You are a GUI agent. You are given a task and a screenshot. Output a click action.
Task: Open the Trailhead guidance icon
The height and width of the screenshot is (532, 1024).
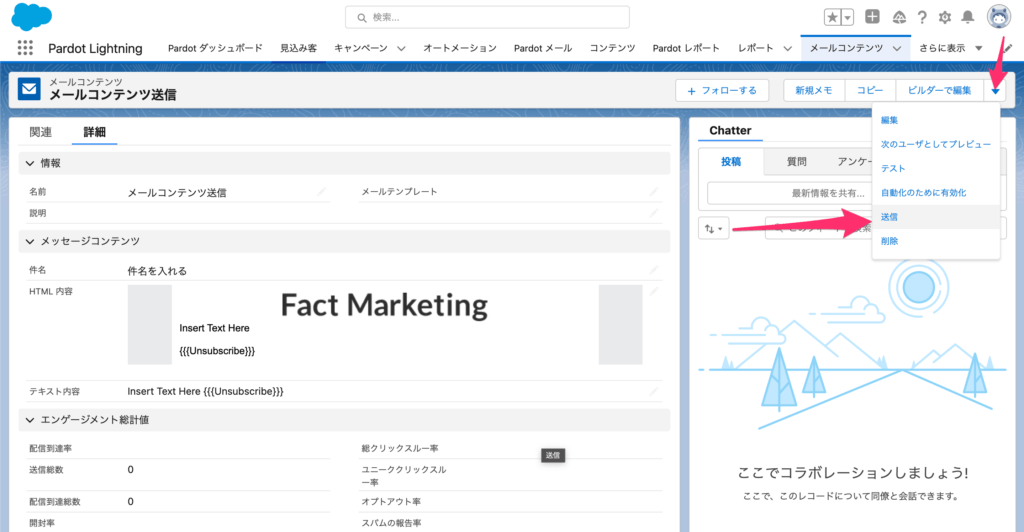point(899,17)
